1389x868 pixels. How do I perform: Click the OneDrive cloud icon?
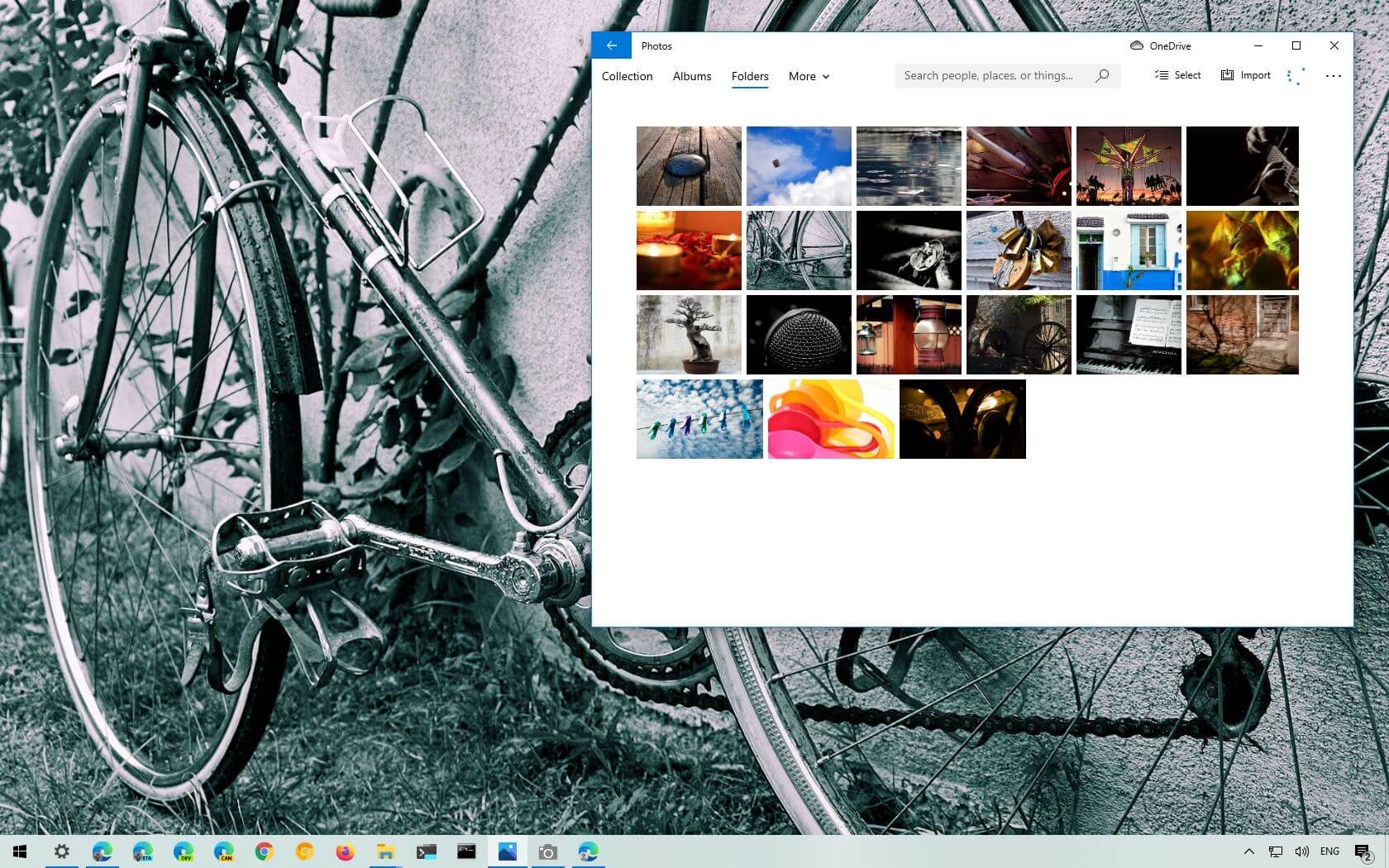[x=1135, y=45]
